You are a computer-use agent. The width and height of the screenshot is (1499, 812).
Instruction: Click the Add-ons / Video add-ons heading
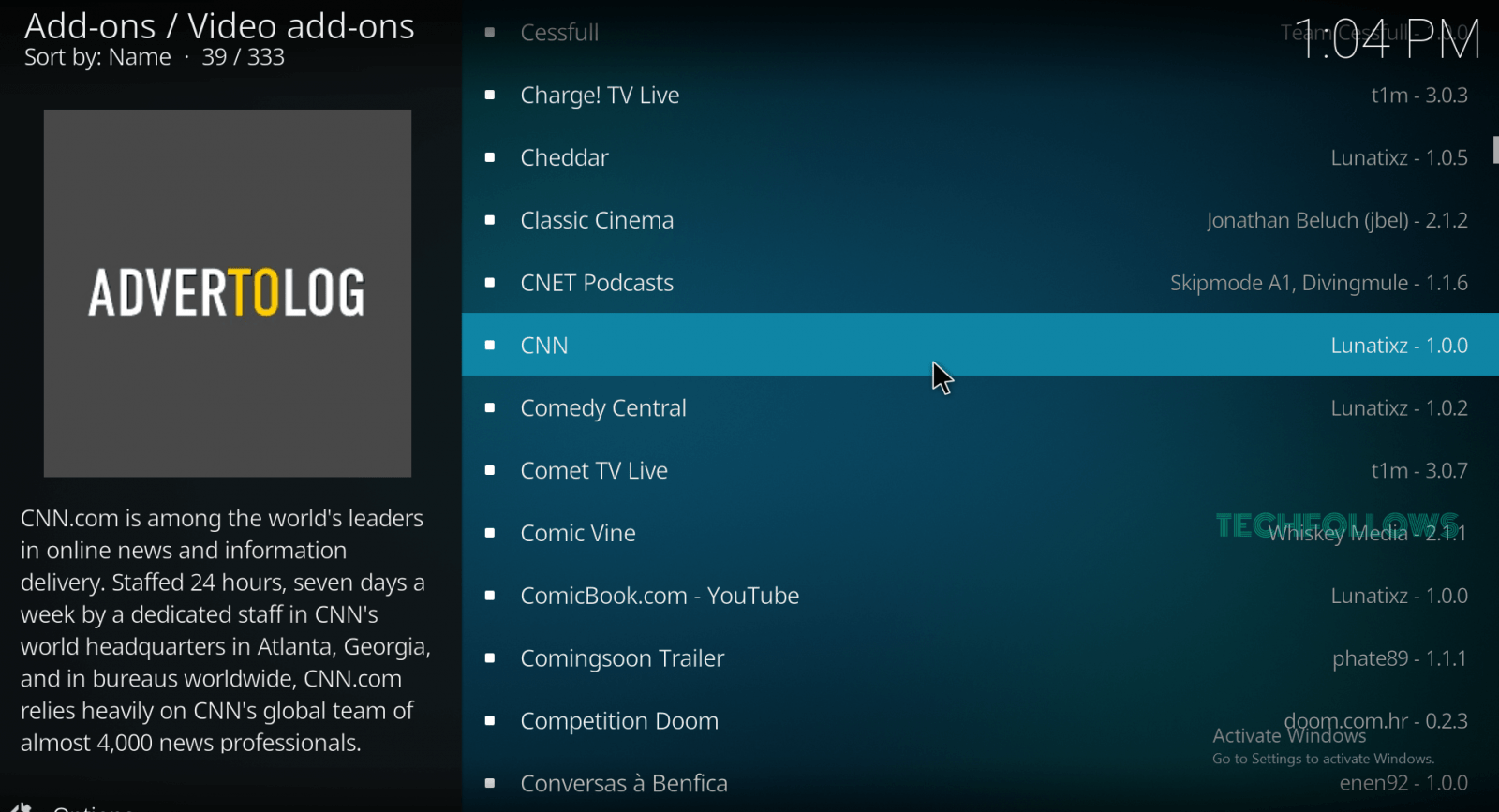pos(219,26)
